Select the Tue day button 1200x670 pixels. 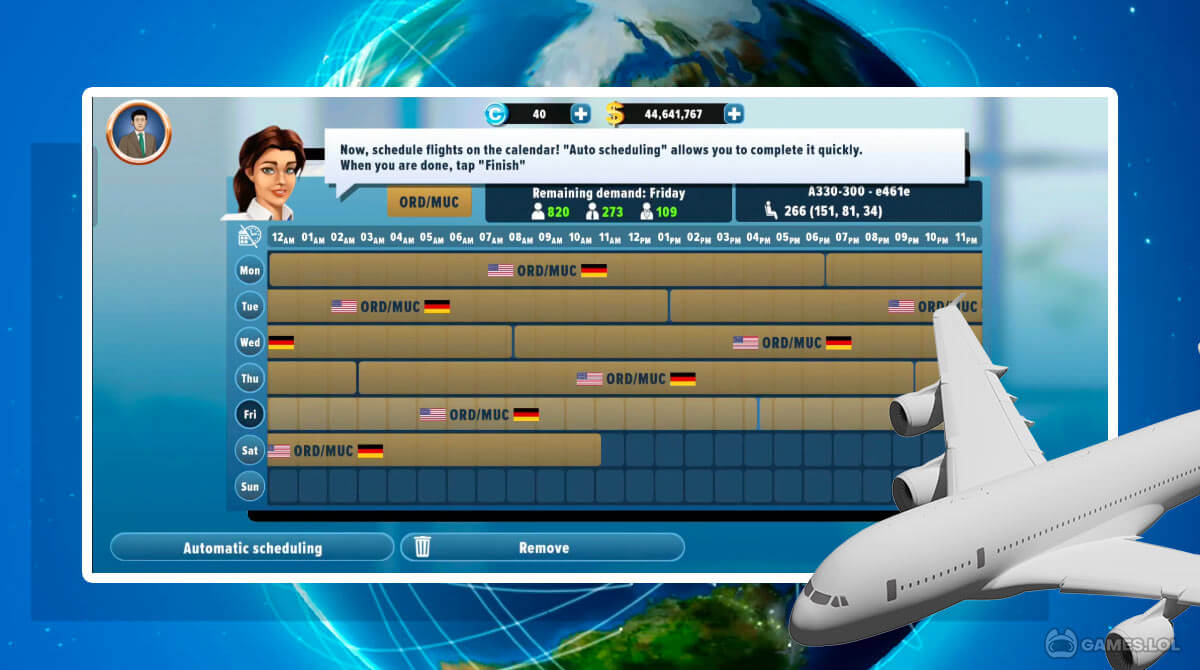click(250, 306)
